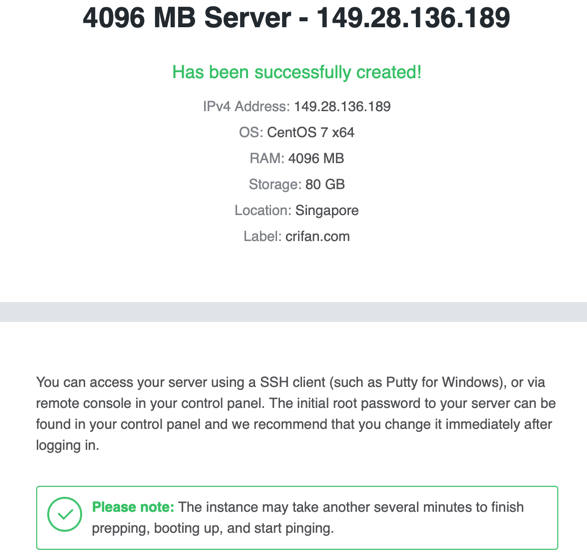Viewport: 587px width, 560px height.
Task: Click the RAM label
Action: point(267,158)
